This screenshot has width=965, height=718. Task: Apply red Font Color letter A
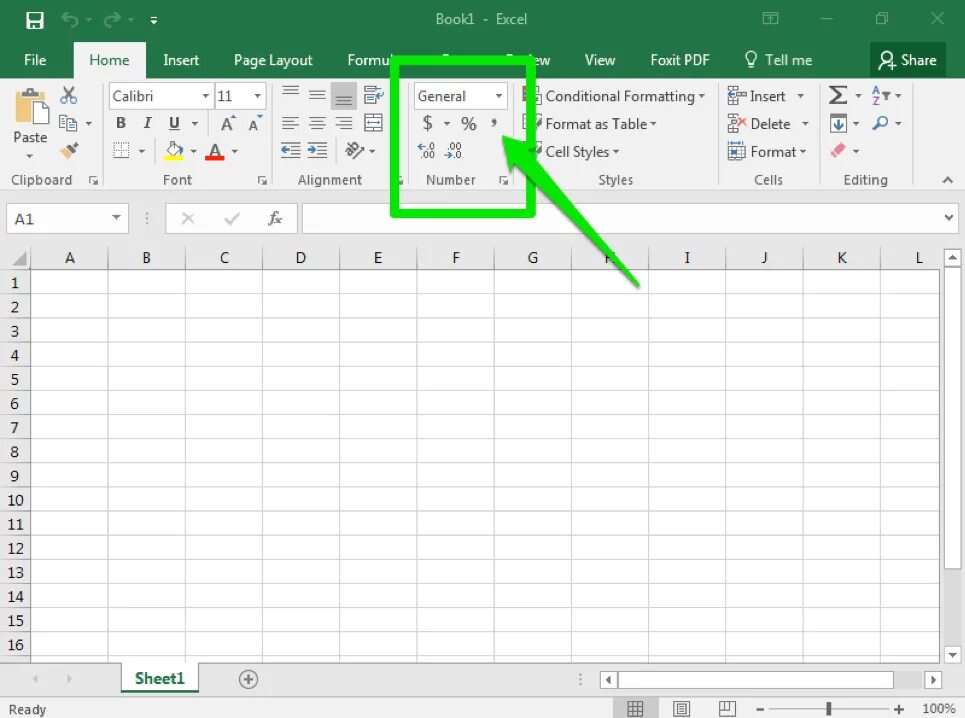[x=215, y=151]
